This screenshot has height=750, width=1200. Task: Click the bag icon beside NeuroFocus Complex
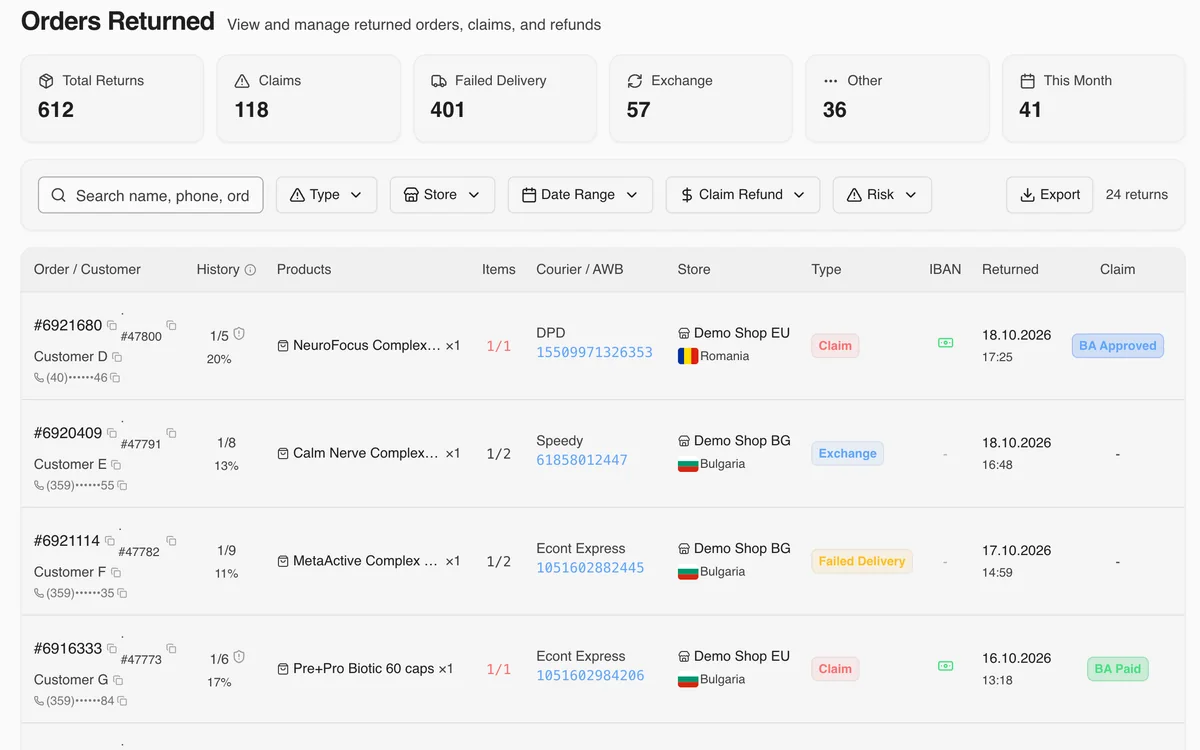click(x=283, y=346)
